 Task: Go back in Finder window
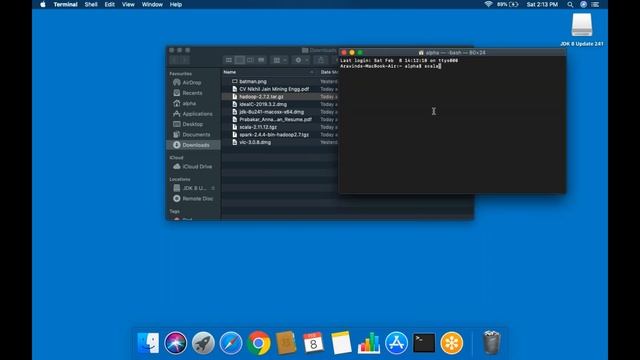point(174,60)
